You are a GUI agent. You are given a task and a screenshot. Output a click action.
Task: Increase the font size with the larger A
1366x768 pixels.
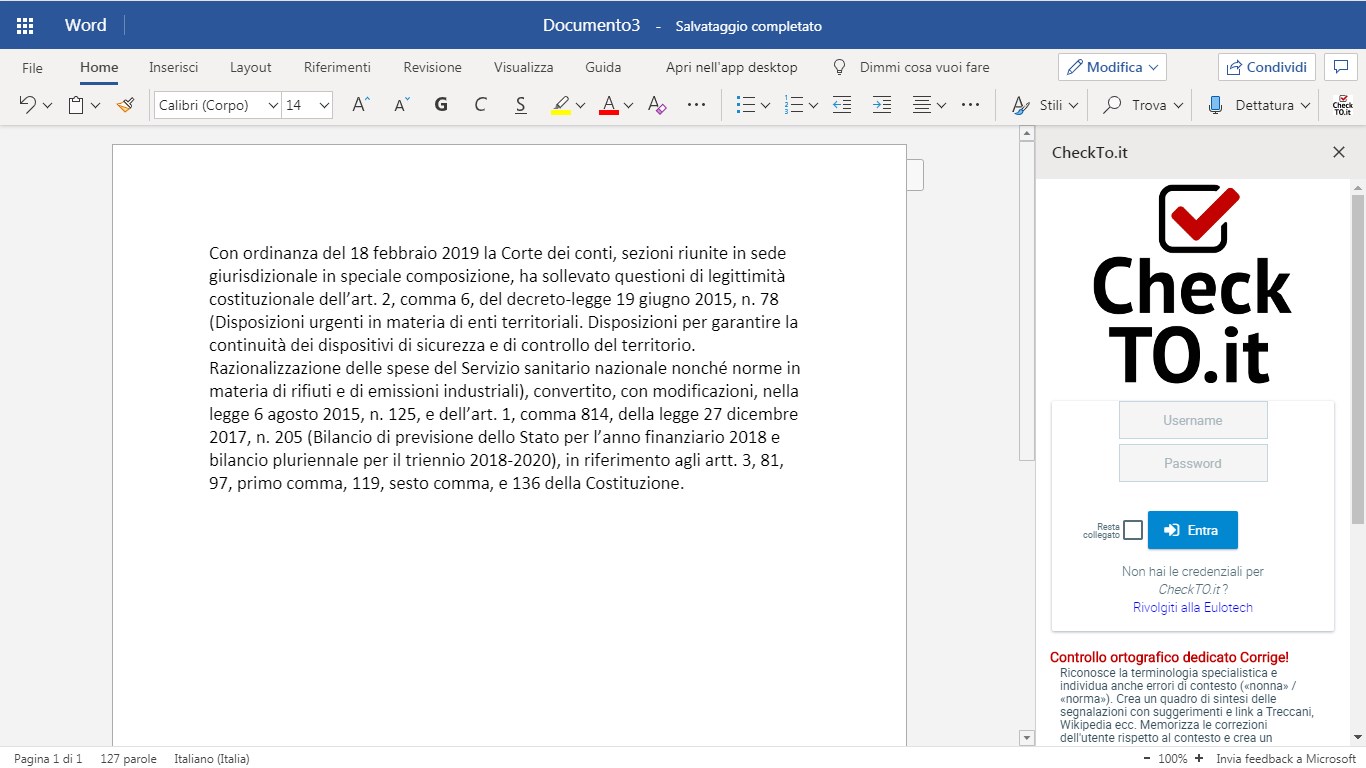pyautogui.click(x=361, y=105)
